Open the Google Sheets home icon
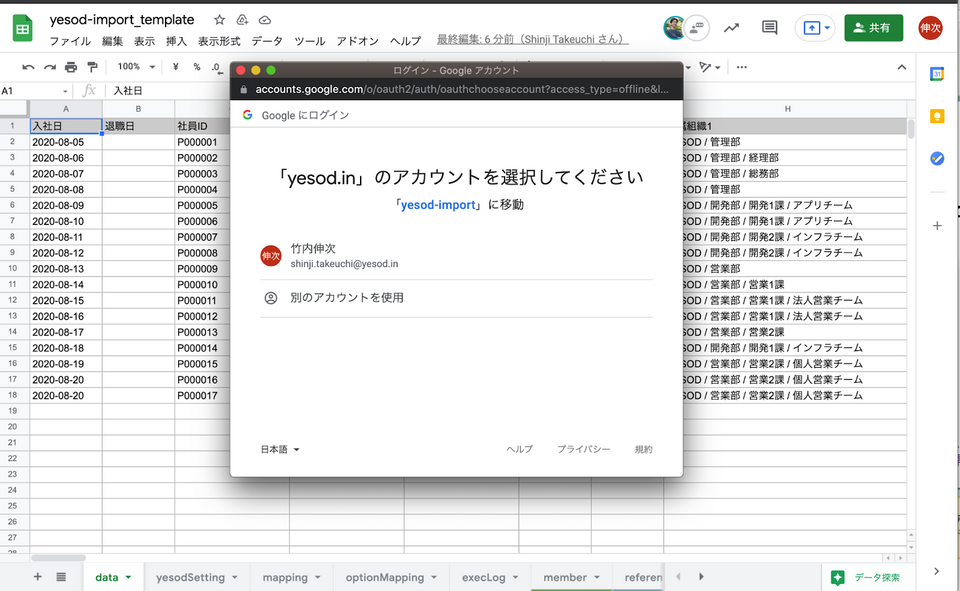Screen dimensions: 960x591 click(23, 28)
